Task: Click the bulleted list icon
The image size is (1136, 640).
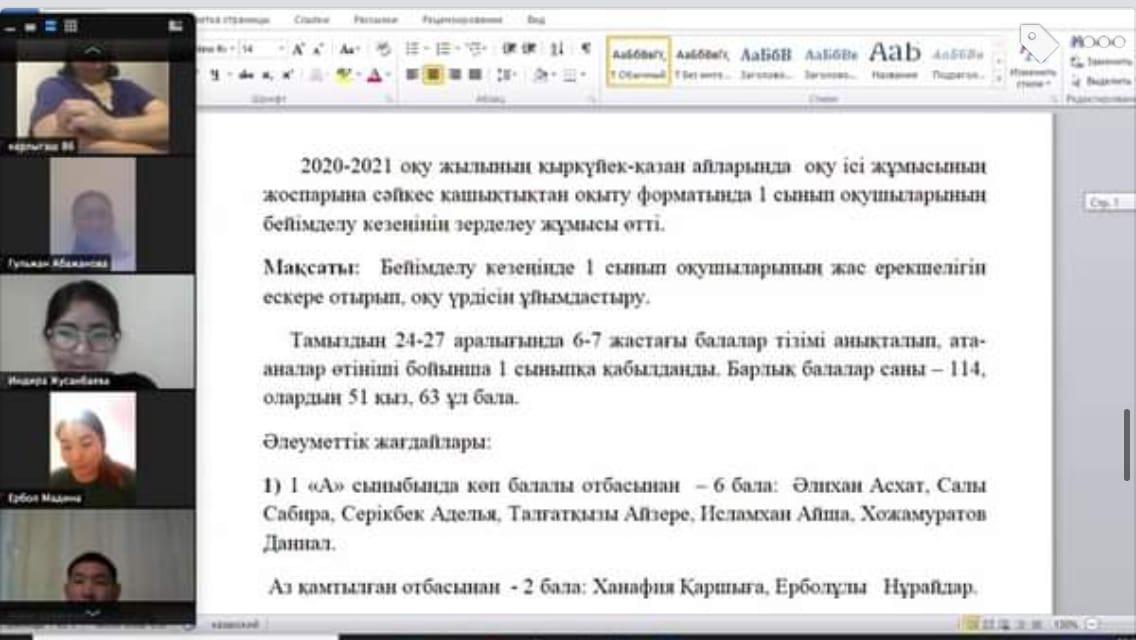Action: [x=412, y=48]
